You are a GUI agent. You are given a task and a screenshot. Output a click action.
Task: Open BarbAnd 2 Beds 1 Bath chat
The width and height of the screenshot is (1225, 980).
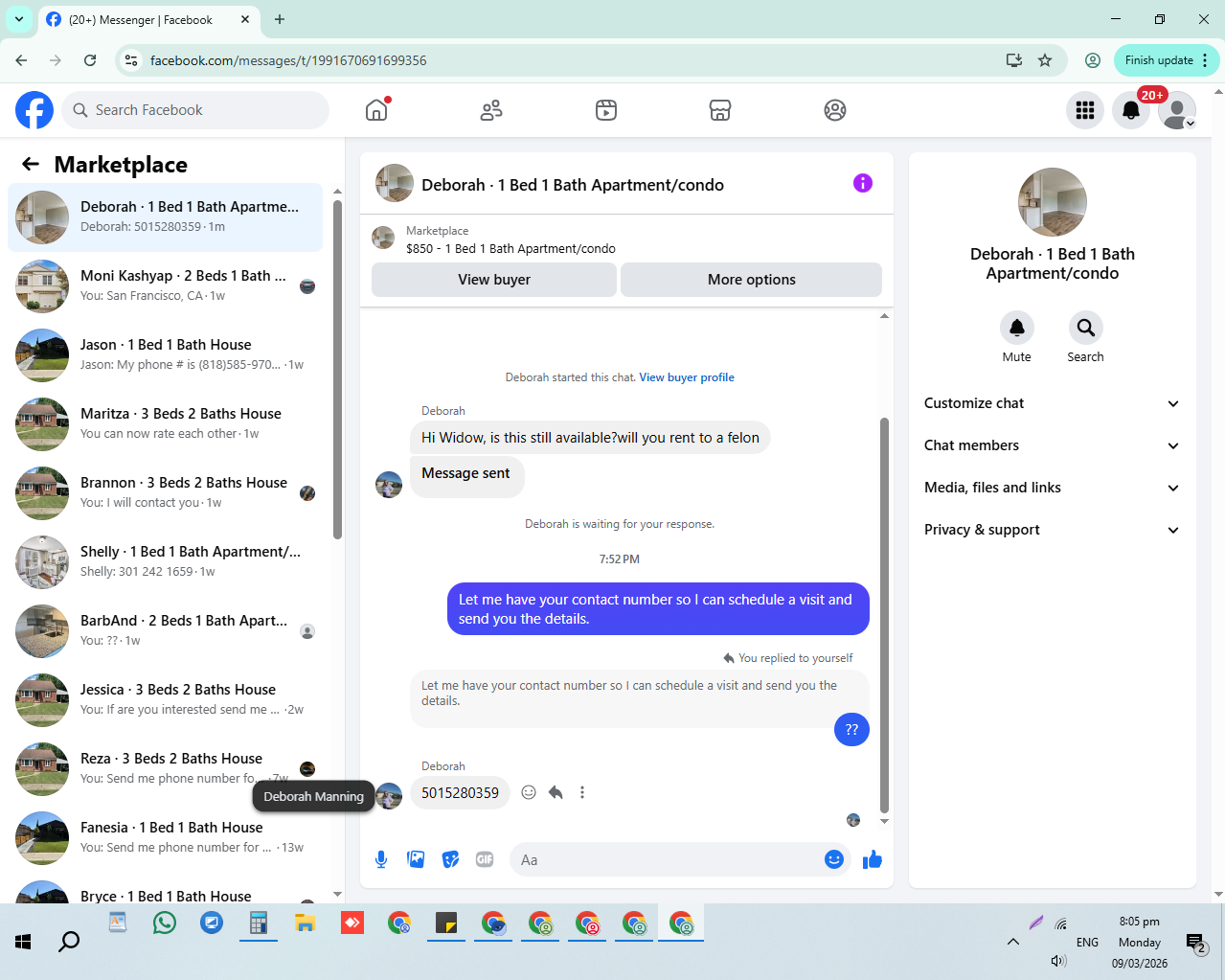166,631
